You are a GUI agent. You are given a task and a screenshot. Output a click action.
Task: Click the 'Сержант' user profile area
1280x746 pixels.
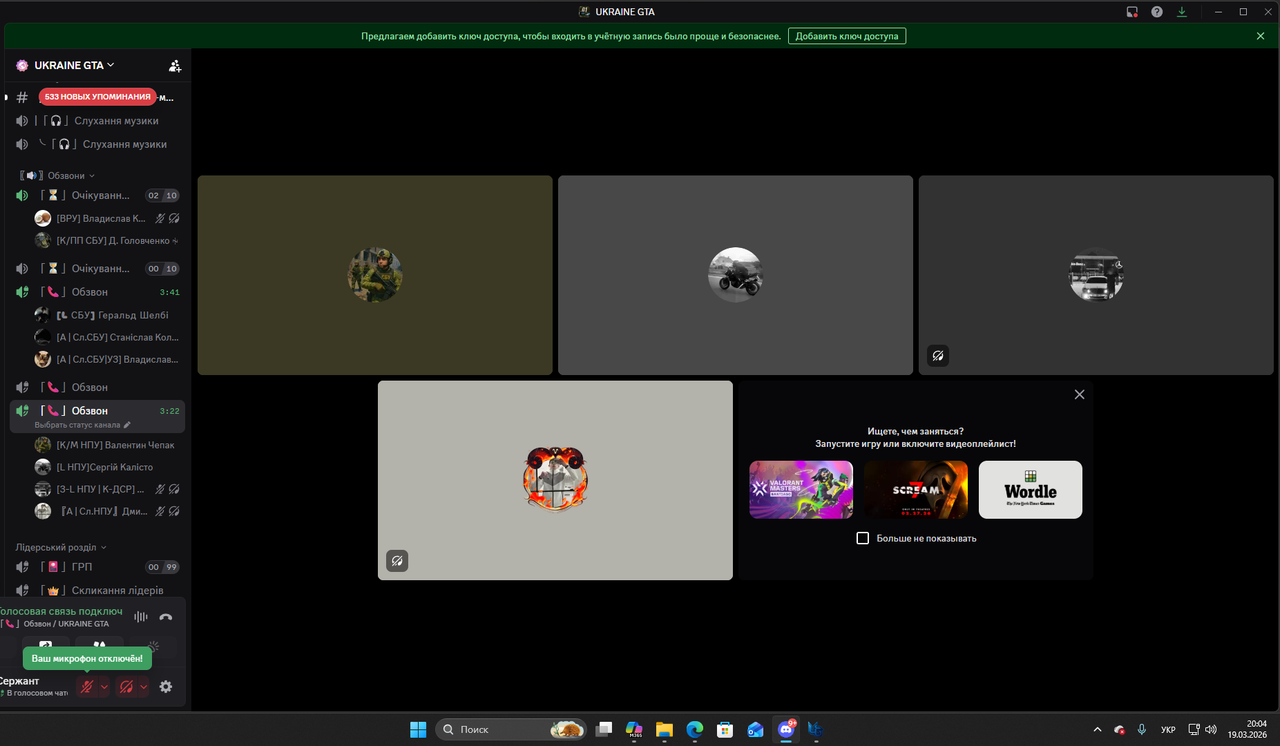tap(35, 686)
